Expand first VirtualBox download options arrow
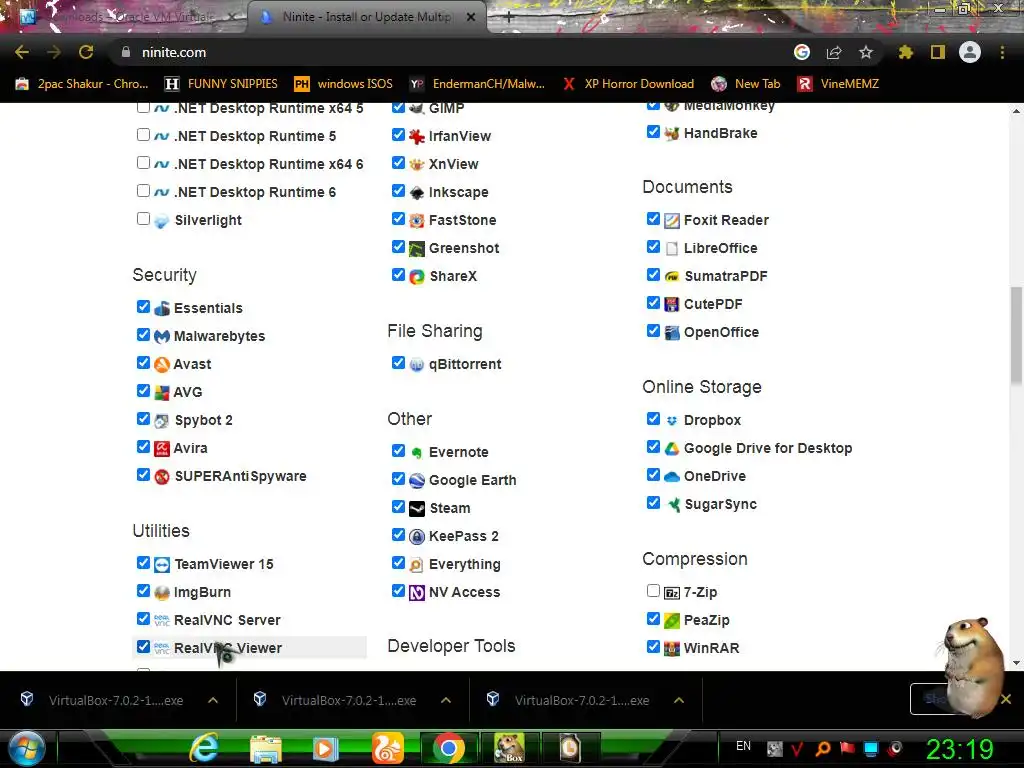The image size is (1024, 768). coord(213,700)
